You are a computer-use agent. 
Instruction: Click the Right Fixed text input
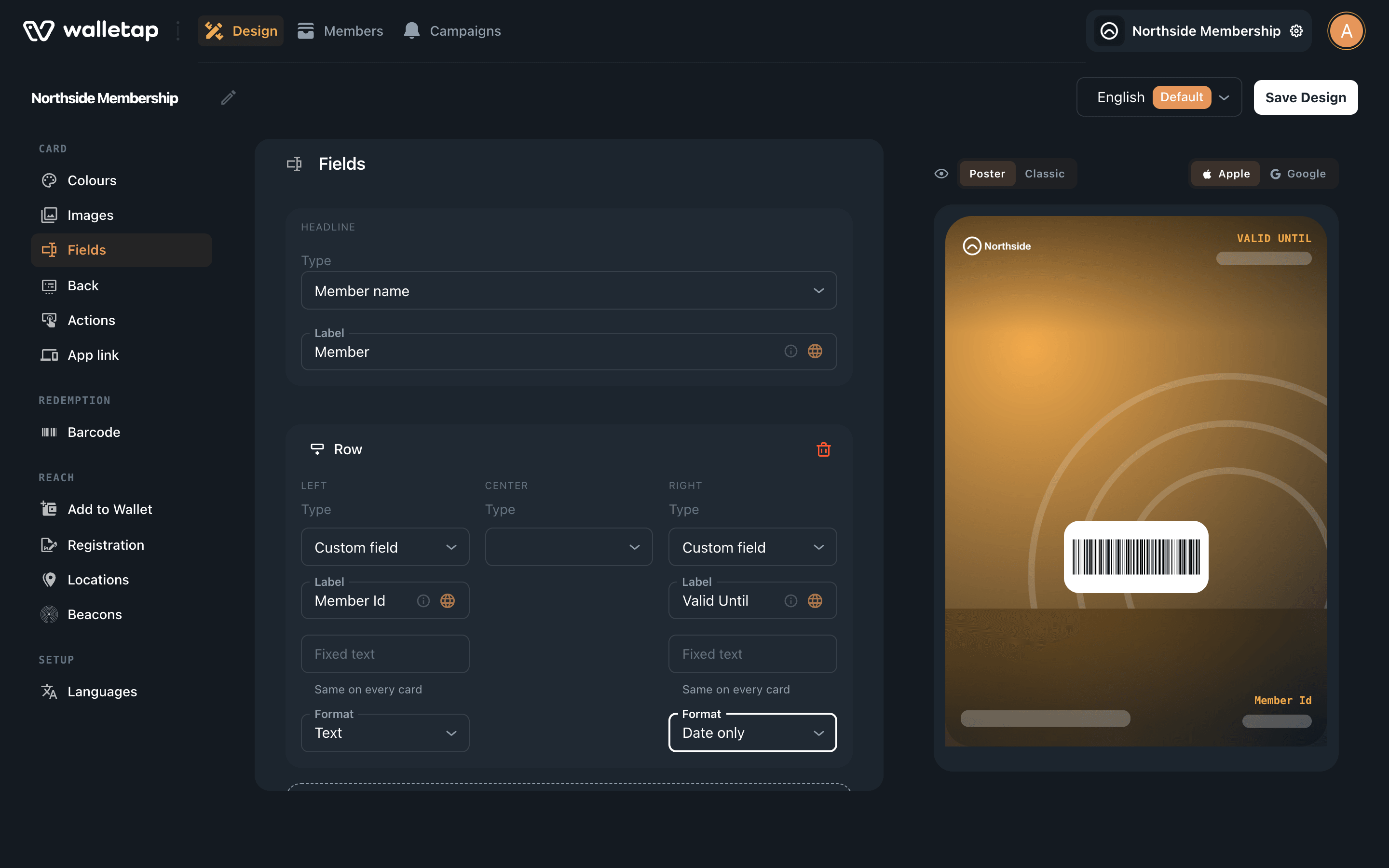[x=752, y=654]
